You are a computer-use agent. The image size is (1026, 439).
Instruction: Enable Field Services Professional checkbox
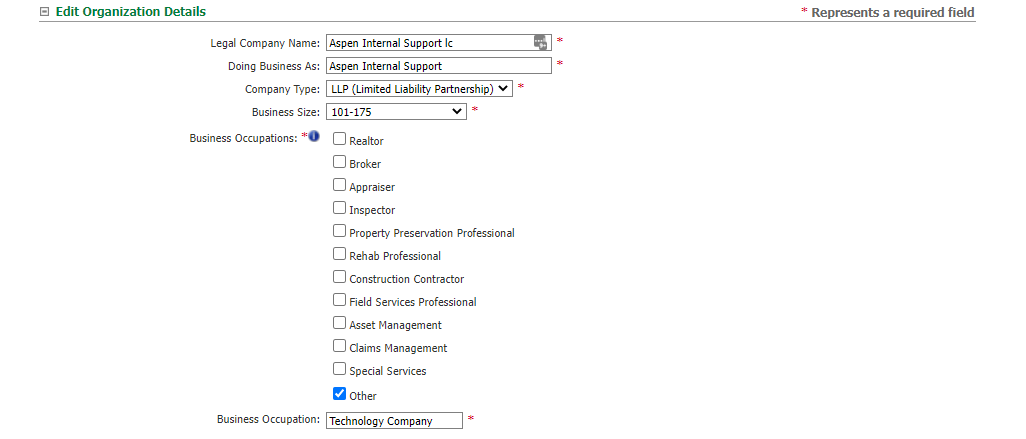(x=339, y=300)
